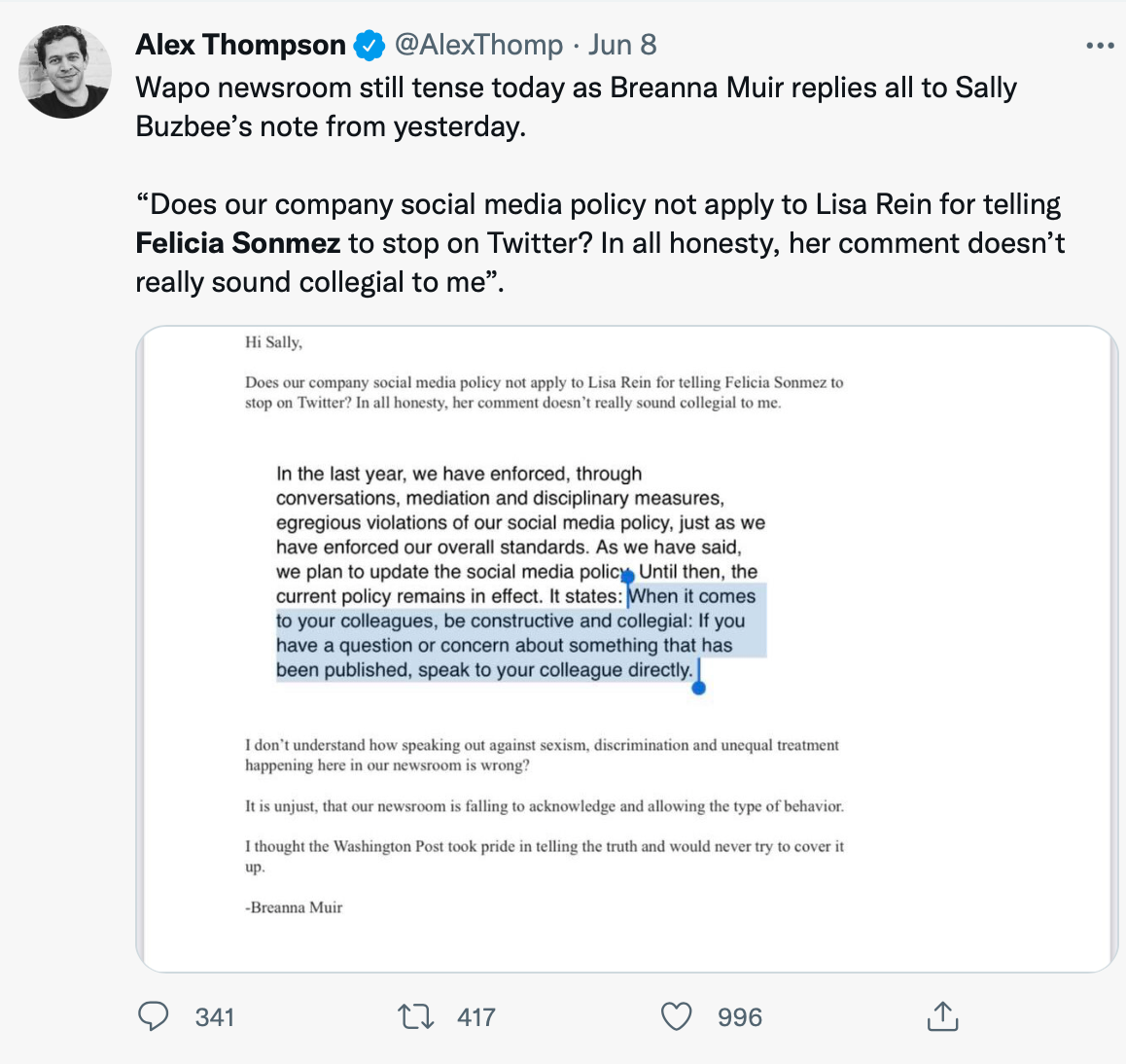Click the "Hi Sally," greeting in the attached image
The height and width of the screenshot is (1064, 1126).
[273, 342]
